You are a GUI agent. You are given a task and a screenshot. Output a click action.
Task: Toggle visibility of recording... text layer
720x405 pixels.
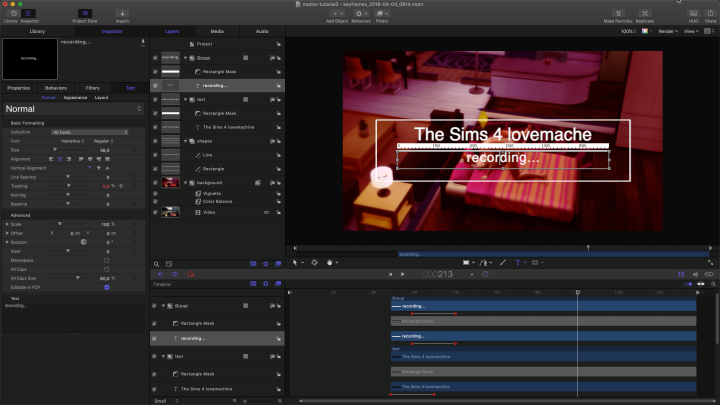pos(155,86)
